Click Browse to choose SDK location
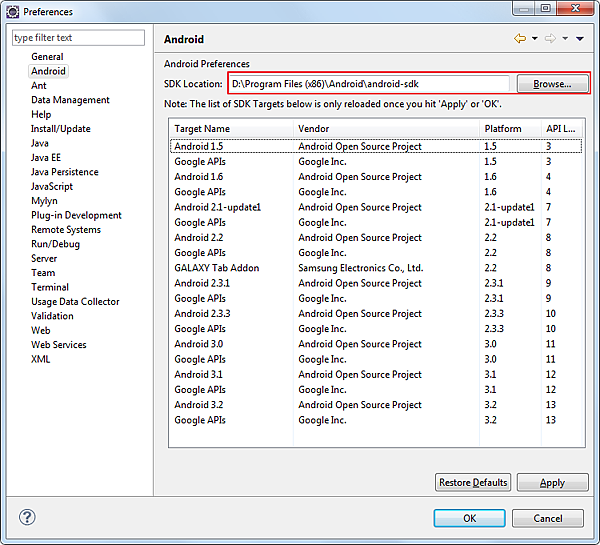The width and height of the screenshot is (600, 545). [552, 84]
